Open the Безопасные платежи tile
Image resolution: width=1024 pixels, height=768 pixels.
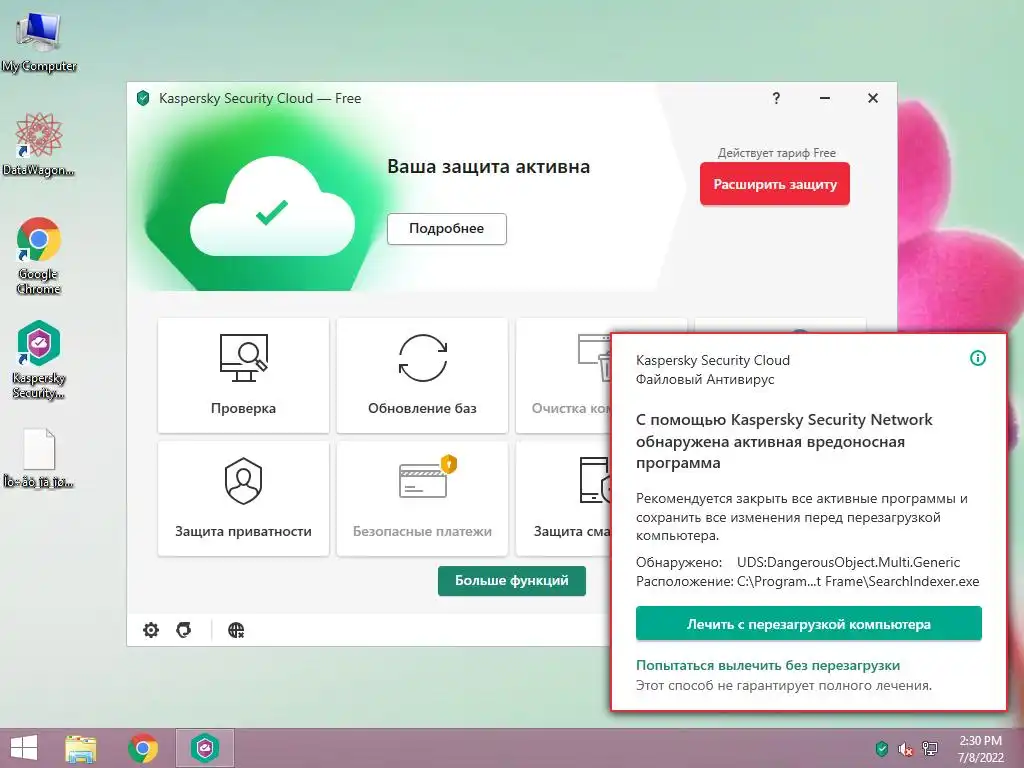(422, 498)
